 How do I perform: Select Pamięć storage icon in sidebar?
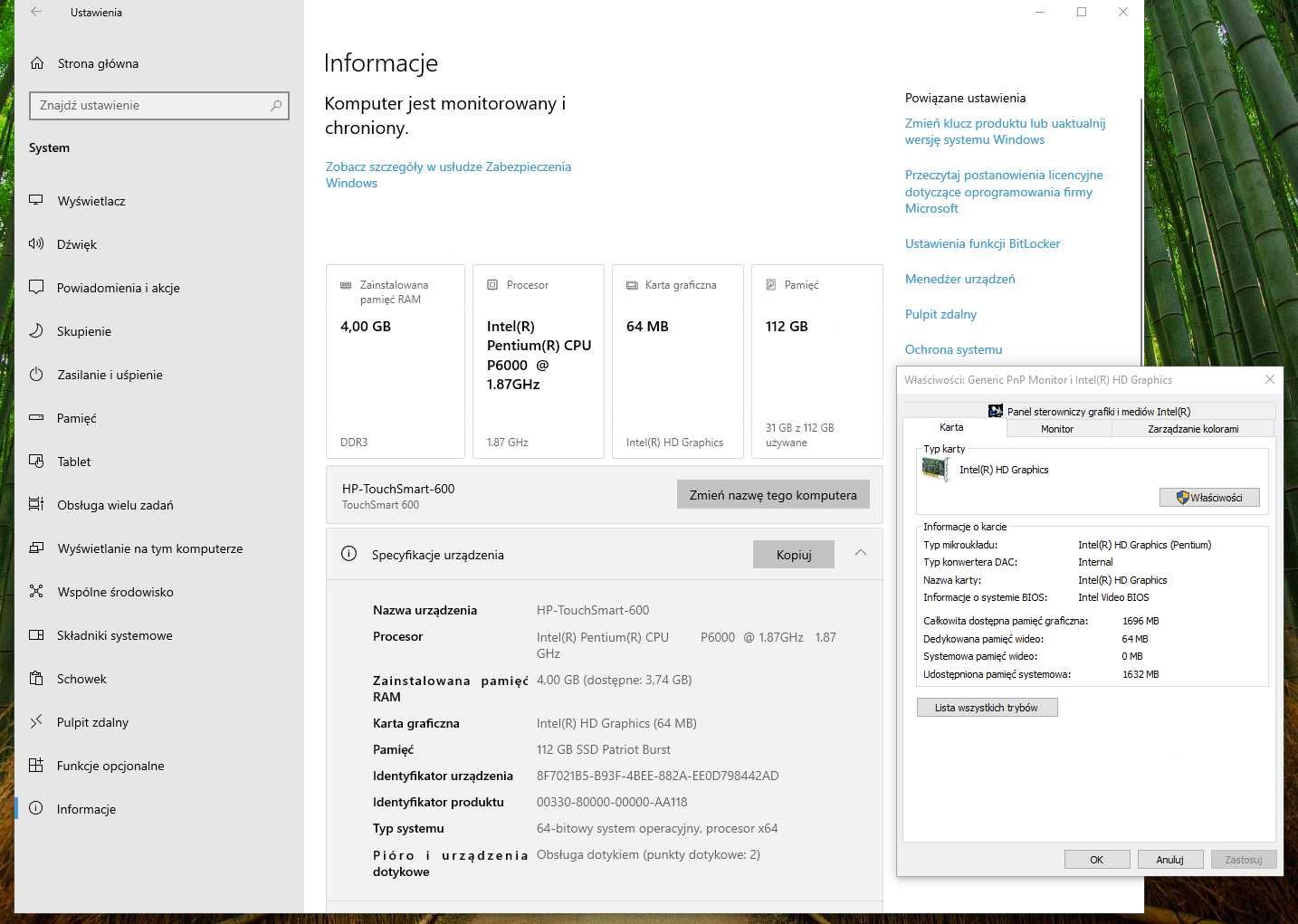pos(36,417)
